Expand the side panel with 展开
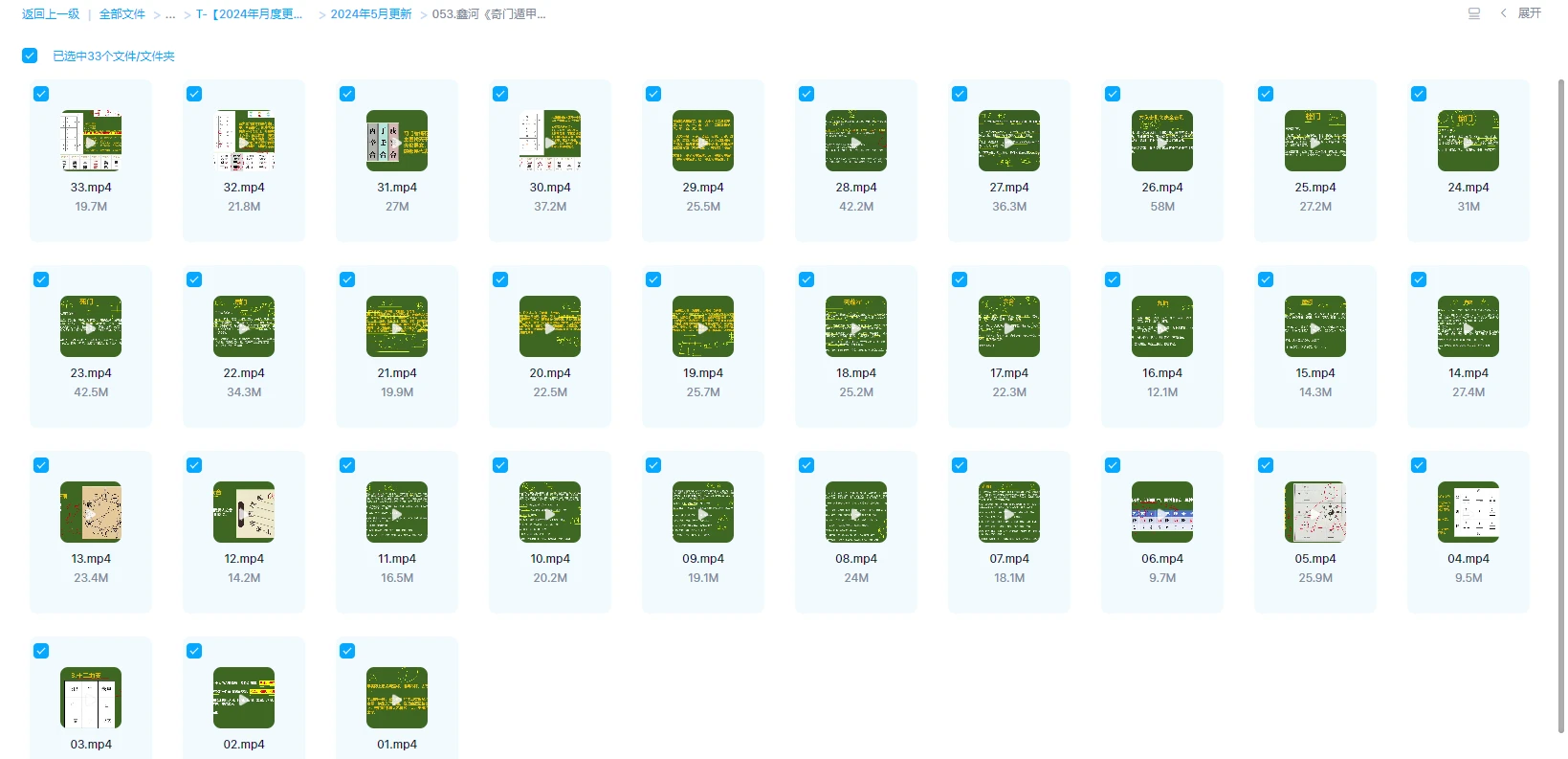 (x=1521, y=13)
